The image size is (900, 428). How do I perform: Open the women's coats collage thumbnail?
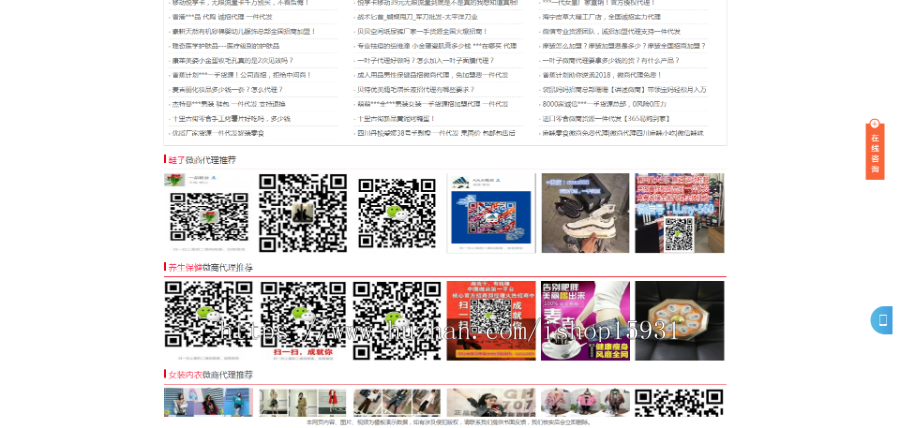pos(302,402)
